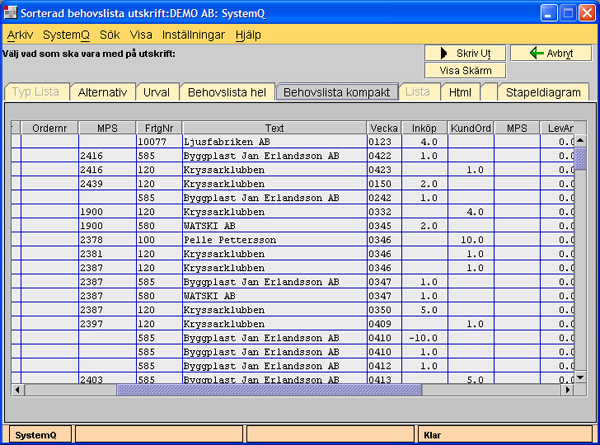Viewport: 600px width, 445px height.
Task: Close the SystemQ window
Action: coord(587,13)
